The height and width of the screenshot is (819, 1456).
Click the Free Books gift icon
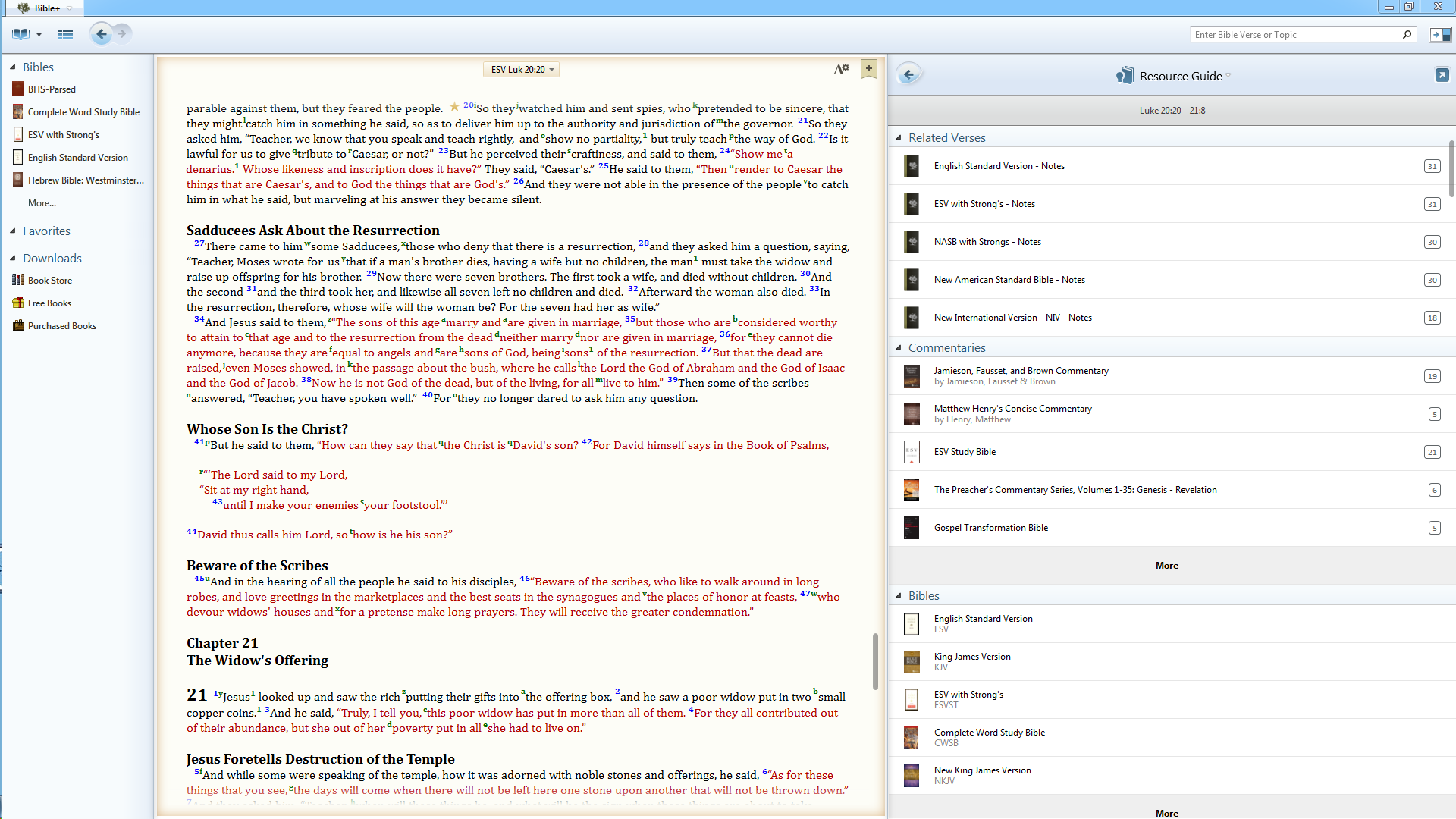pos(18,303)
